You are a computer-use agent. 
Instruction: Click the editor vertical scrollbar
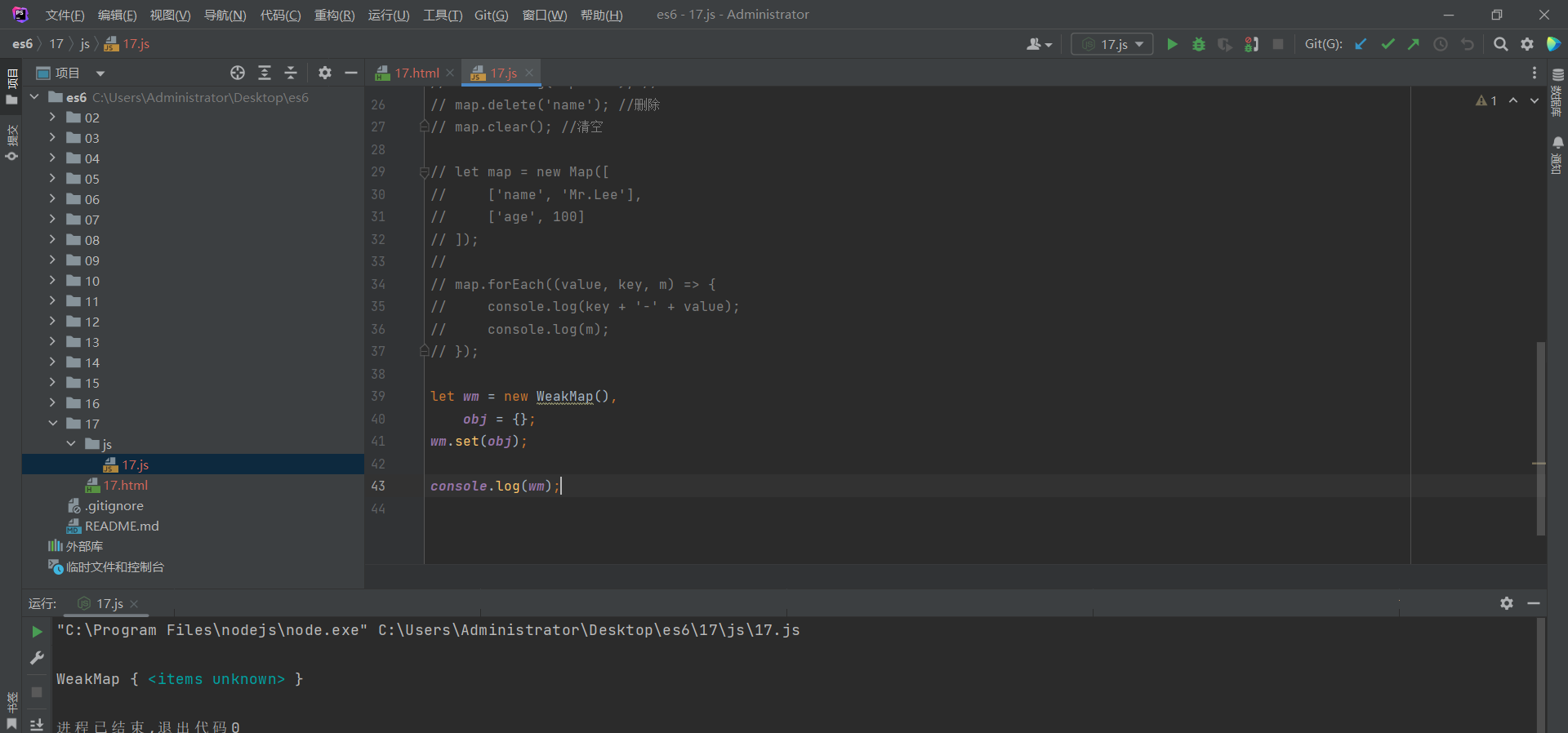(1540, 438)
